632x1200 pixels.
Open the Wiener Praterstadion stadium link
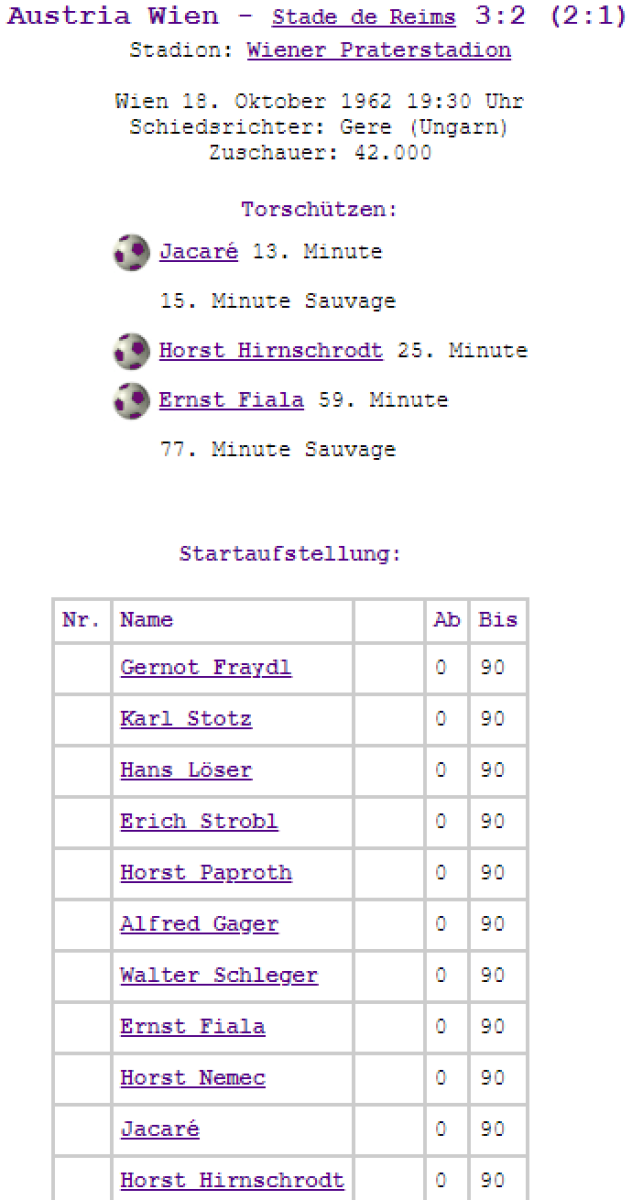(x=379, y=50)
